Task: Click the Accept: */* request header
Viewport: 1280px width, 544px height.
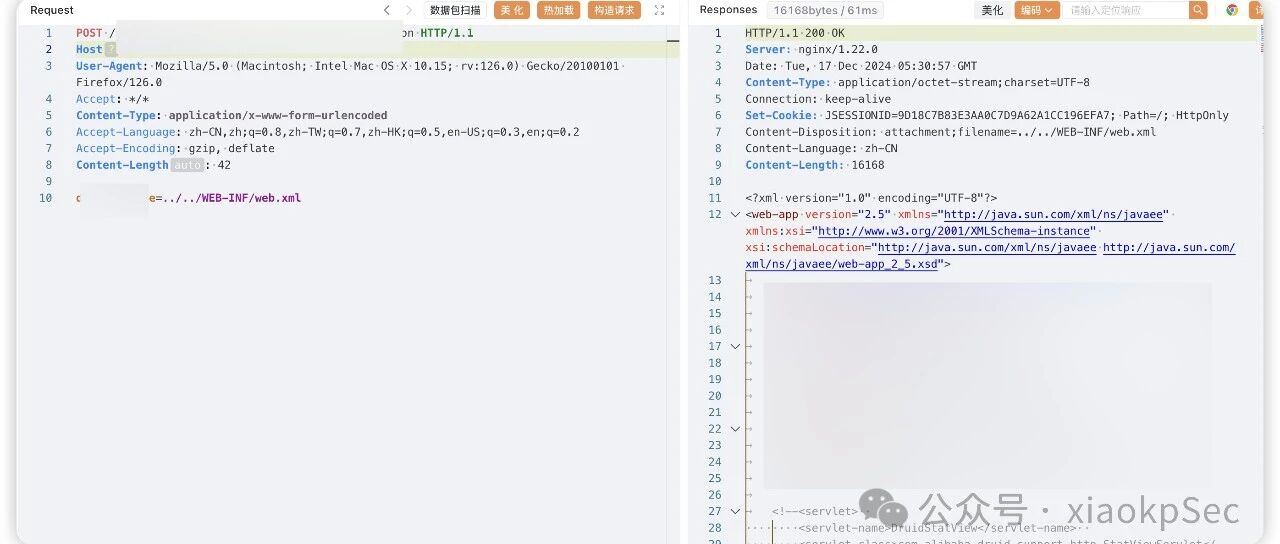Action: [112, 99]
